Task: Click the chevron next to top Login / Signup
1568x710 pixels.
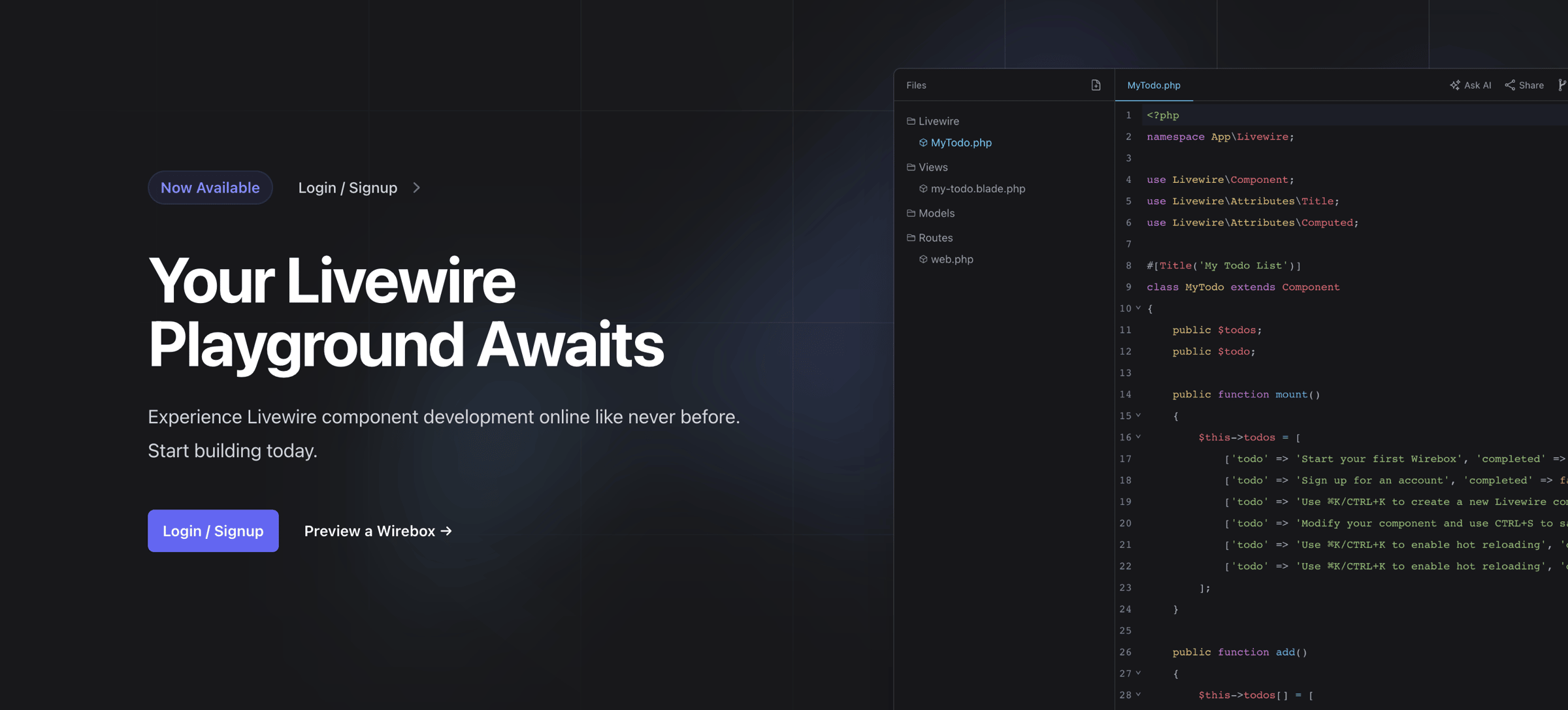Action: click(x=417, y=187)
